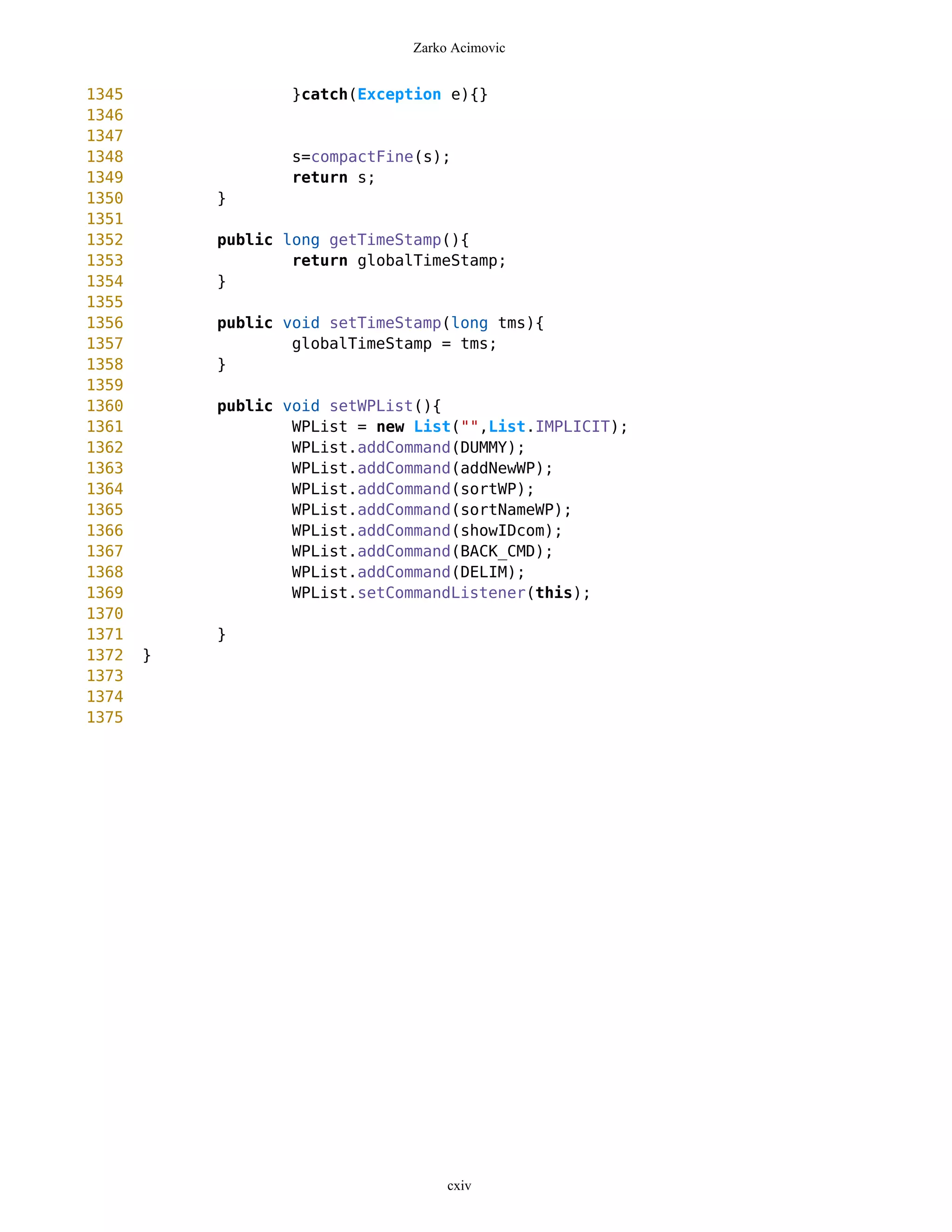Viewport: 952px width, 1232px height.
Task: Click 'globalTimeStamp = tms;' on line 1357
Action: [394, 344]
